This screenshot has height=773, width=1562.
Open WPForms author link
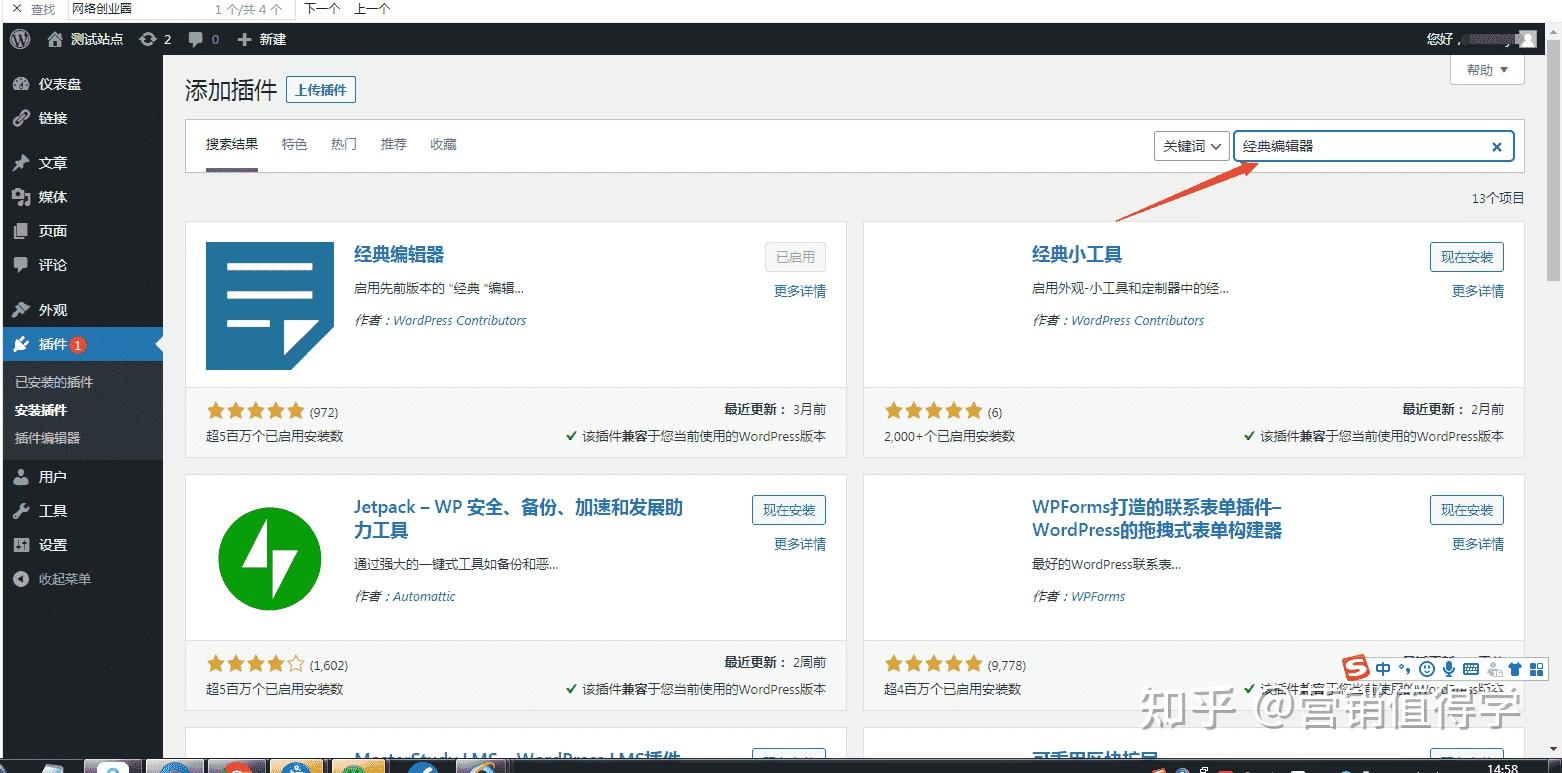[1098, 596]
